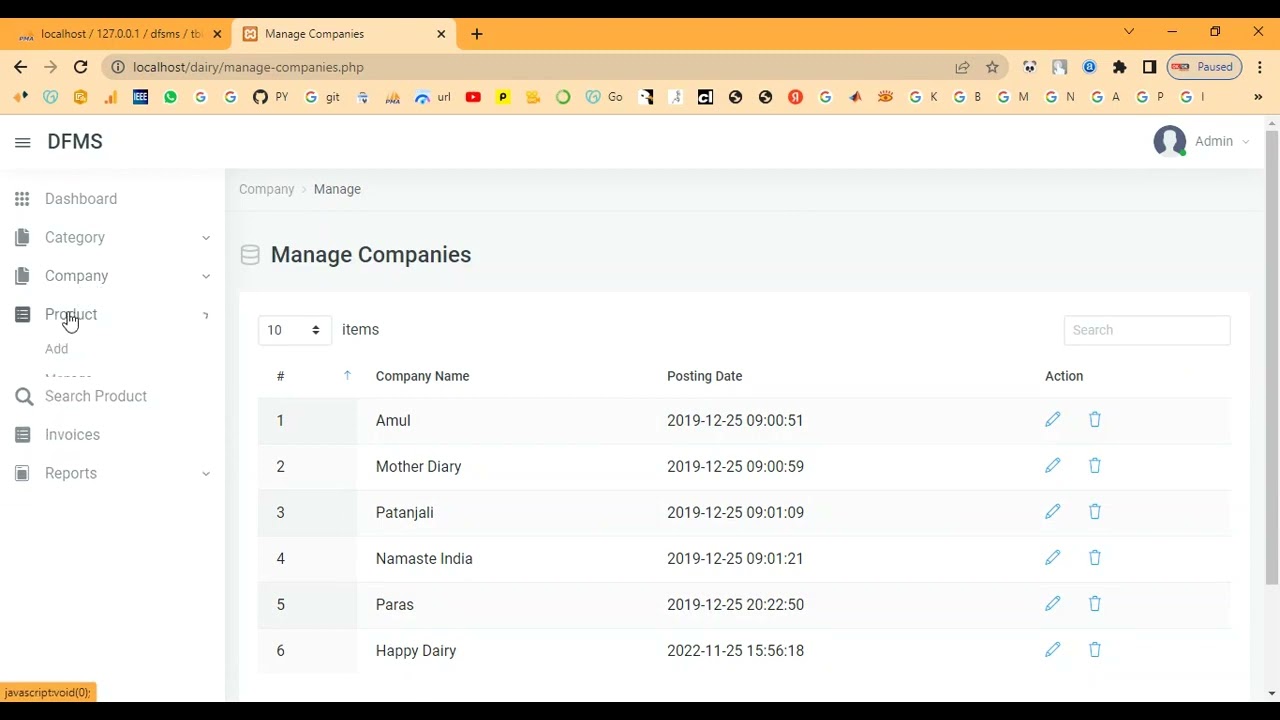Image resolution: width=1280 pixels, height=720 pixels.
Task: Click the browser forward arrow
Action: (x=50, y=67)
